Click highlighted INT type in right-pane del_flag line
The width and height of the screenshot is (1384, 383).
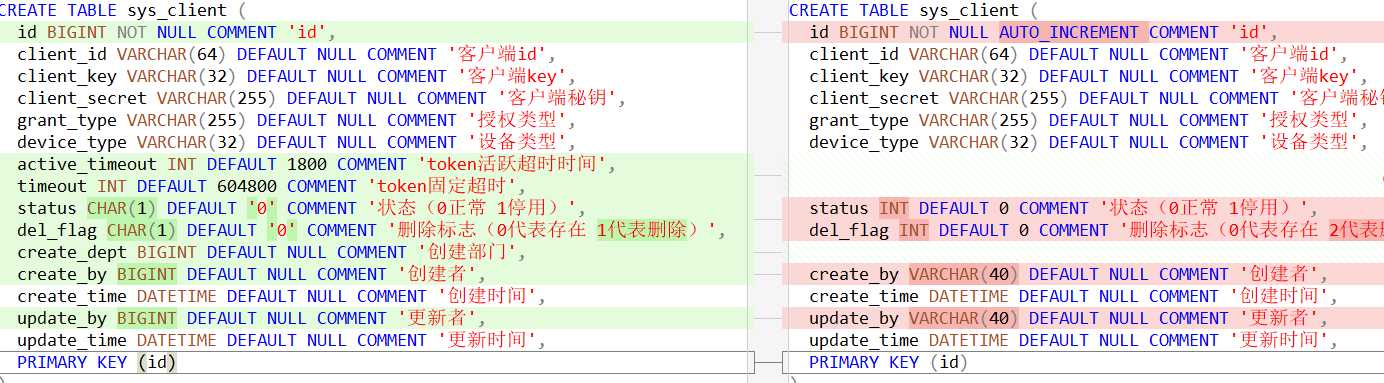[914, 230]
